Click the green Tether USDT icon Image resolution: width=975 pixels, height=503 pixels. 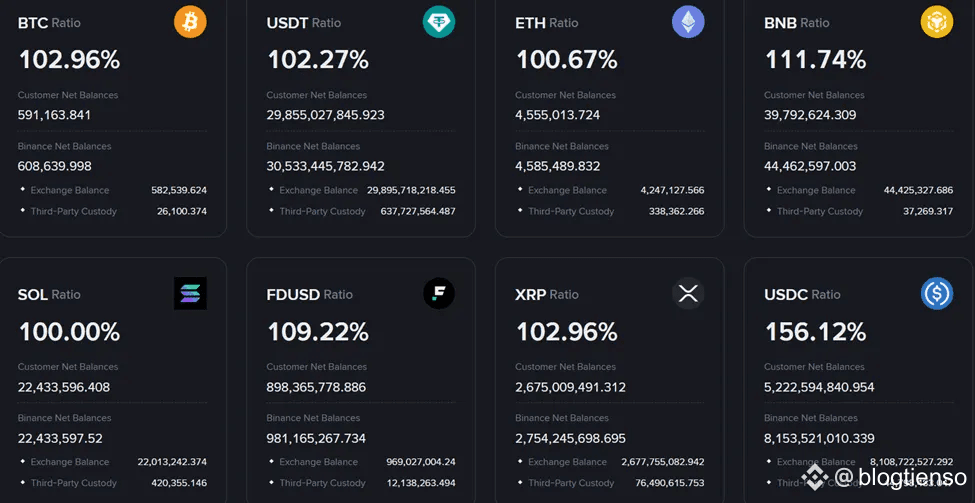[x=439, y=22]
